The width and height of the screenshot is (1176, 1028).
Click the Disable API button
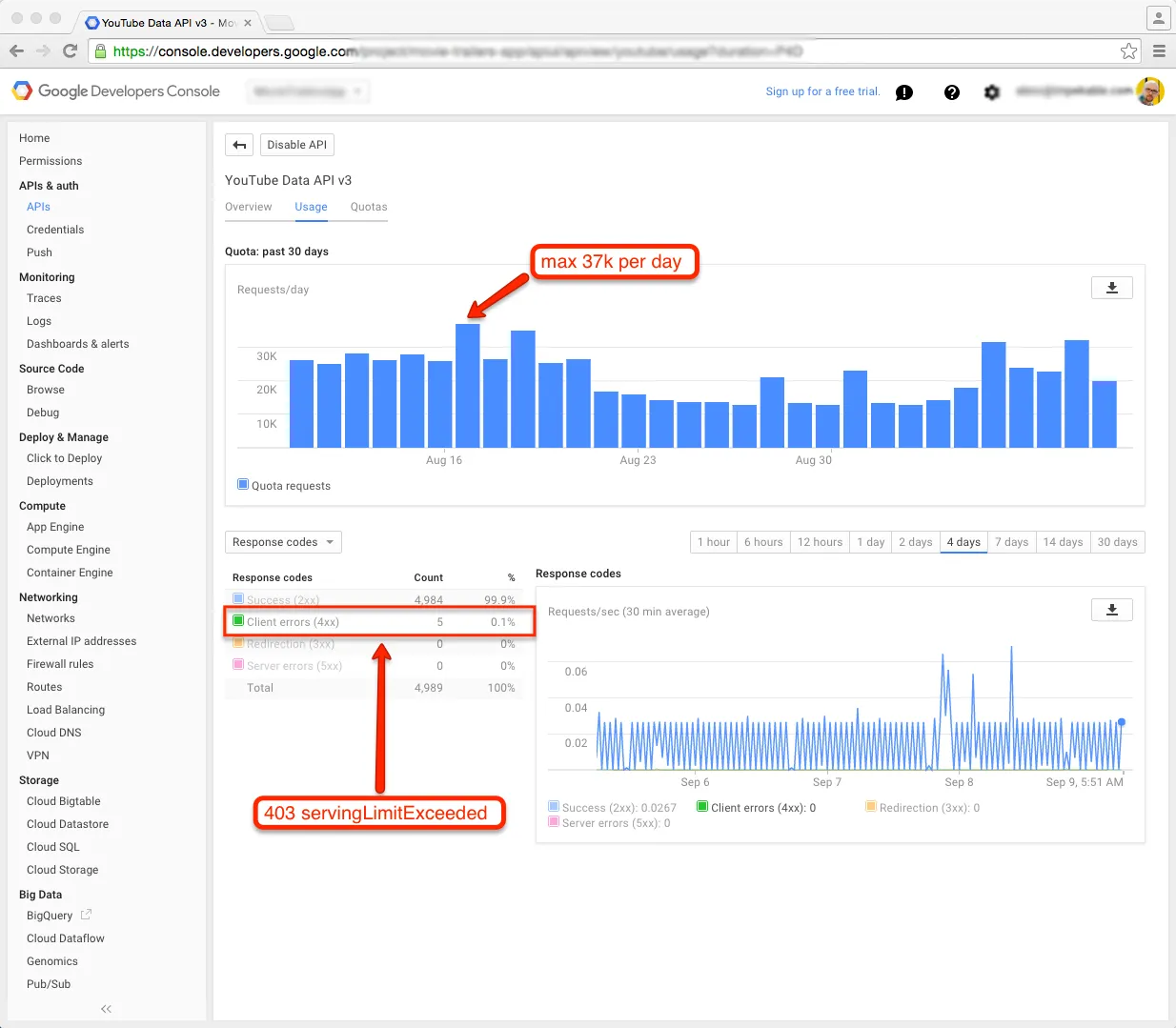pyautogui.click(x=296, y=145)
